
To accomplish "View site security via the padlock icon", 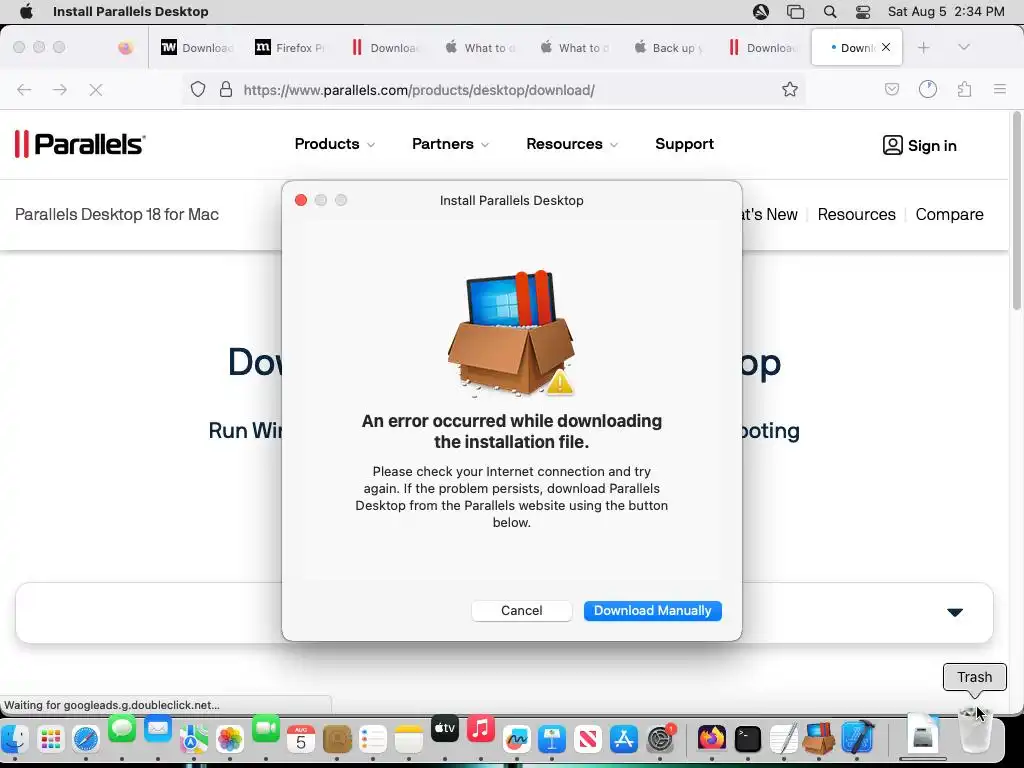I will coord(226,89).
